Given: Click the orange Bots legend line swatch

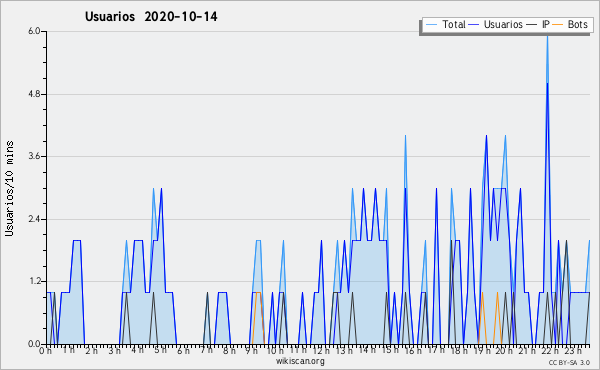Looking at the screenshot, I should [x=558, y=25].
